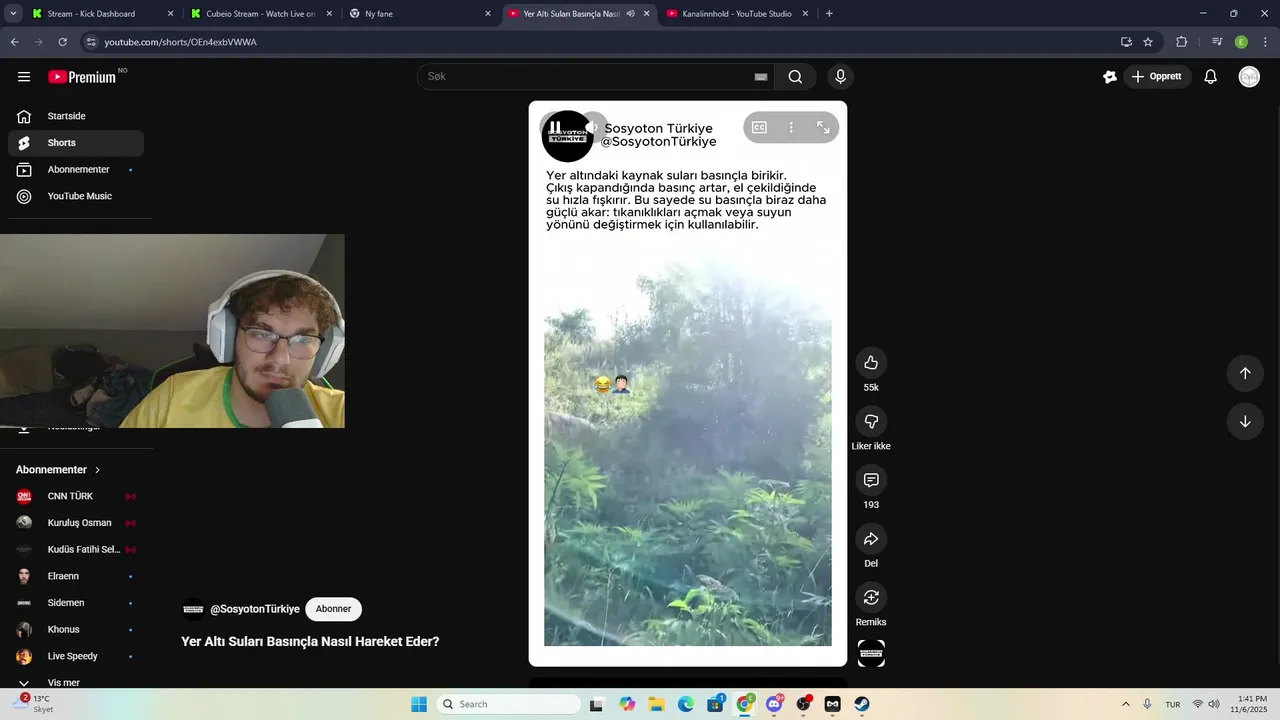Image resolution: width=1280 pixels, height=720 pixels.
Task: Go to Startside in the sidebar
Action: 76,116
